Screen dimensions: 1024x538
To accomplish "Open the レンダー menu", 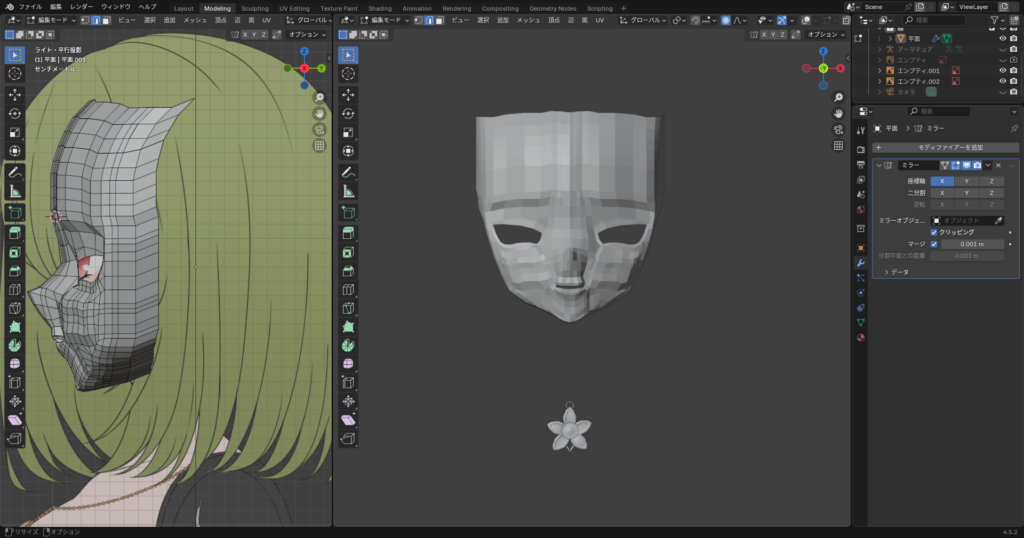I will (x=81, y=7).
